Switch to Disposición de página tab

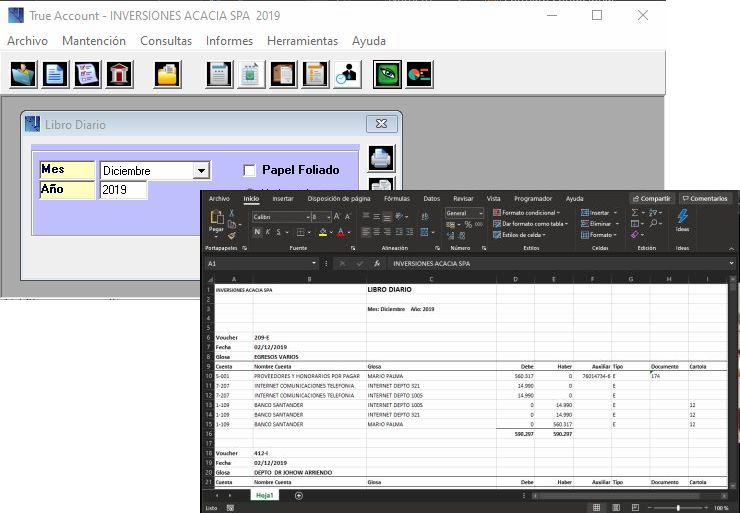click(x=339, y=199)
